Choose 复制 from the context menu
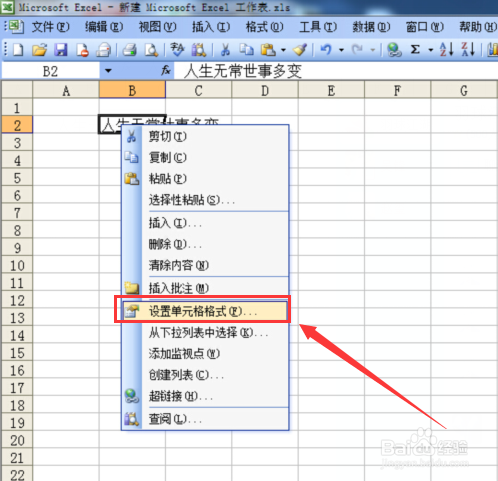Image resolution: width=498 pixels, height=481 pixels. (205, 157)
